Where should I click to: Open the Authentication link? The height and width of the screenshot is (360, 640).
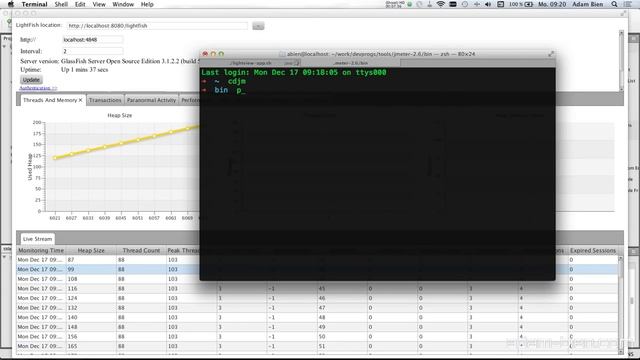click(x=38, y=88)
